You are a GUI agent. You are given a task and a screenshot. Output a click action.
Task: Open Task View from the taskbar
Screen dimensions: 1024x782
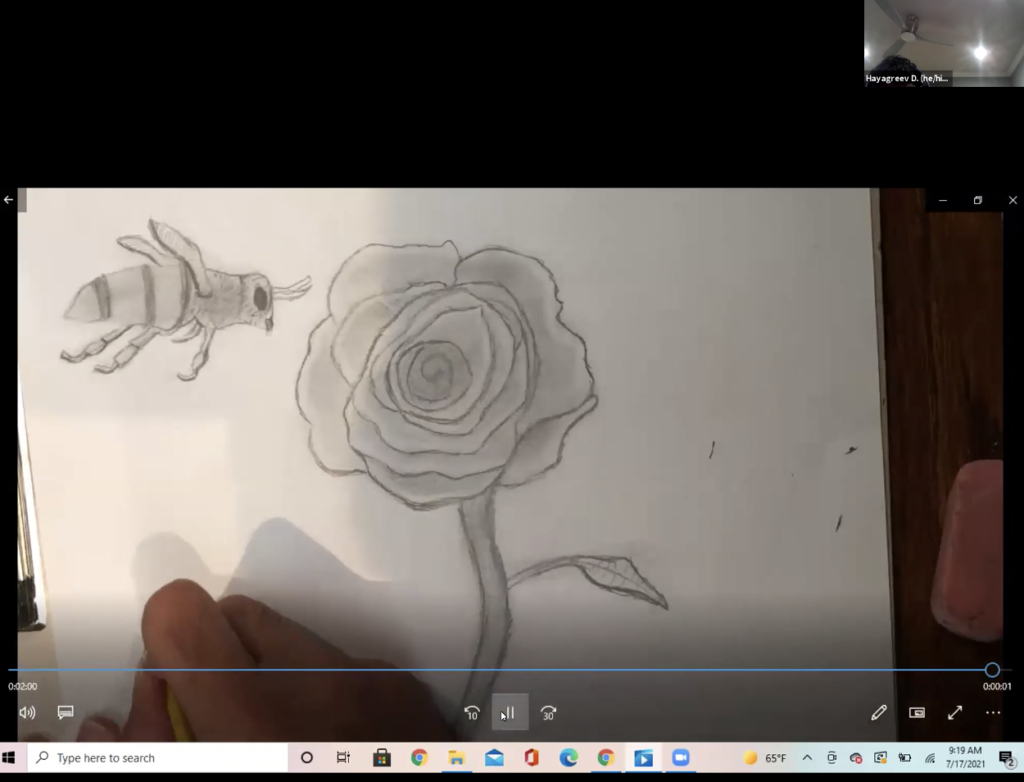343,758
